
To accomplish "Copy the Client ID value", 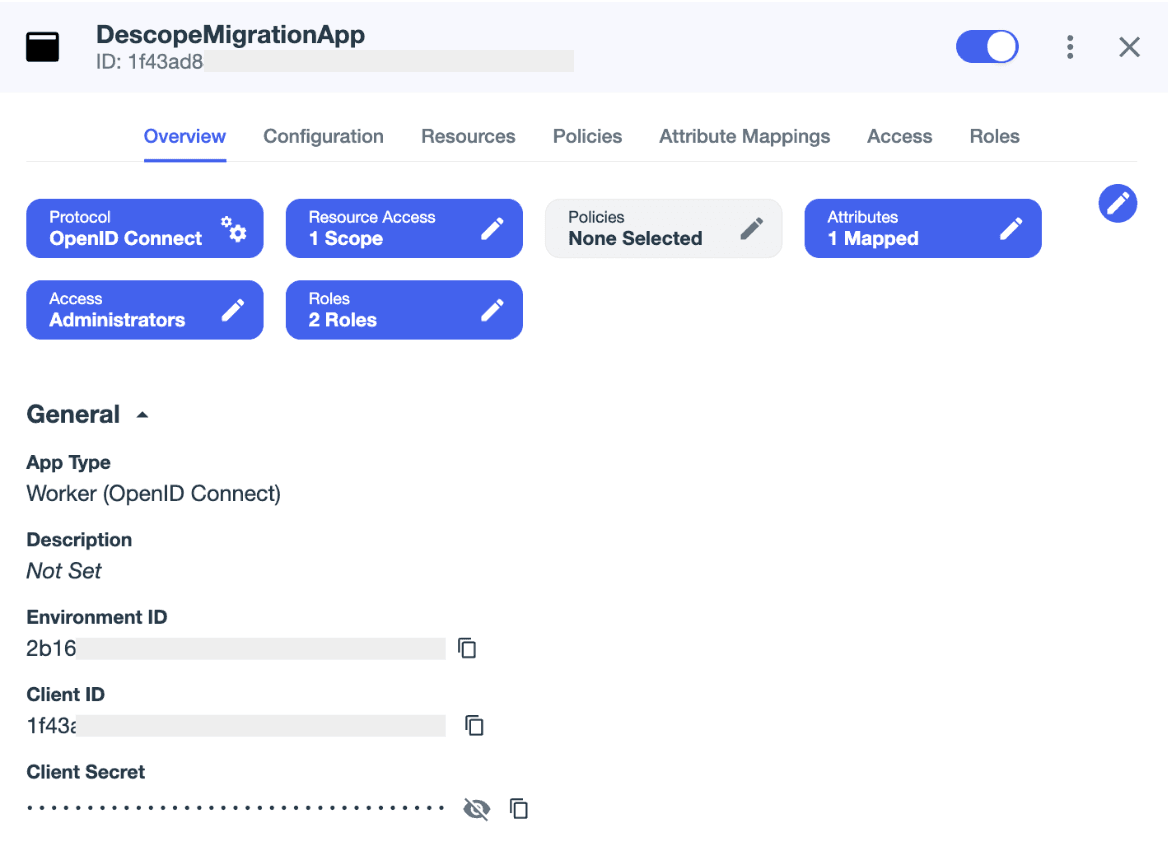I will coord(473,725).
